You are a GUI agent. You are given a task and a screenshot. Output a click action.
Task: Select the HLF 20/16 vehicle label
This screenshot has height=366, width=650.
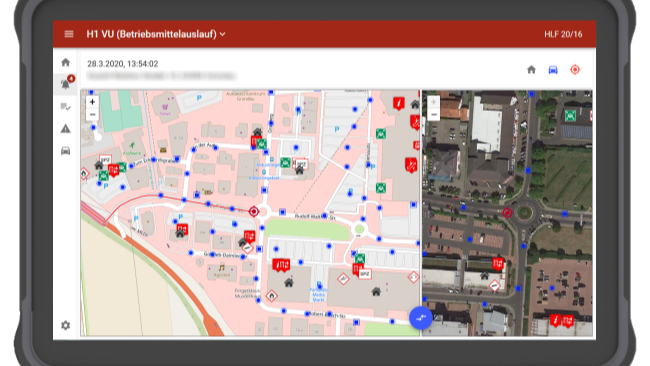pos(563,34)
